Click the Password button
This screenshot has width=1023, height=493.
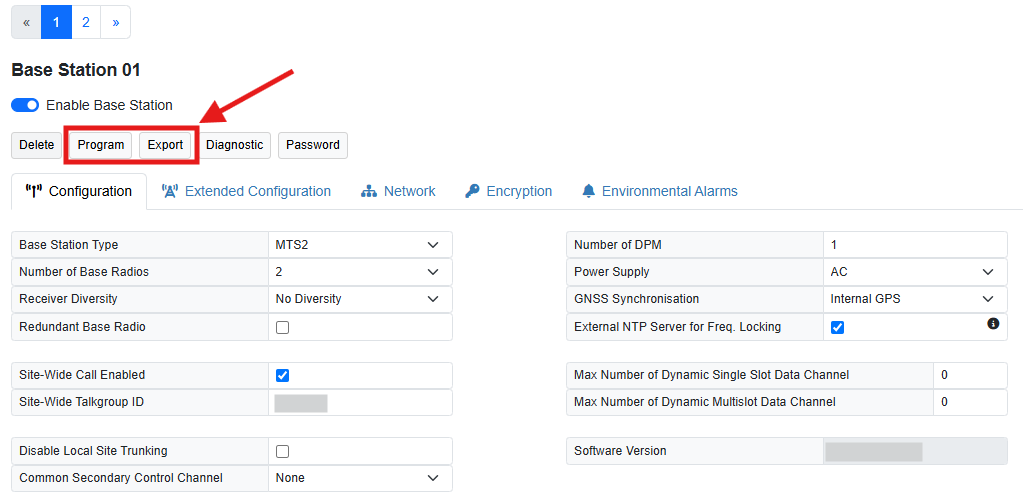[x=313, y=145]
